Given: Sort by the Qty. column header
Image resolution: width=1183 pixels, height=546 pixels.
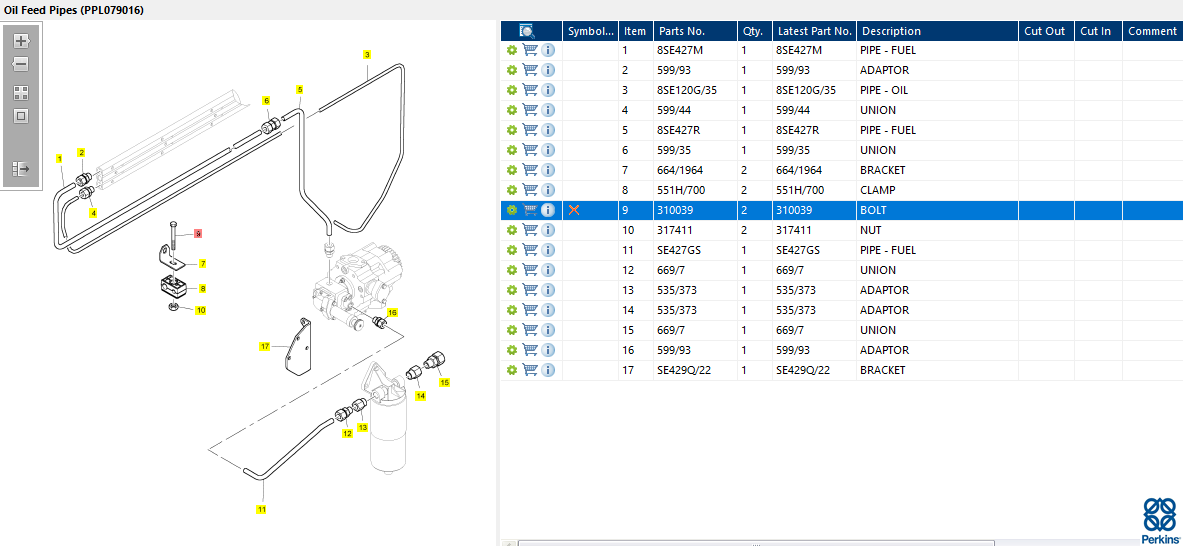Looking at the screenshot, I should (754, 31).
